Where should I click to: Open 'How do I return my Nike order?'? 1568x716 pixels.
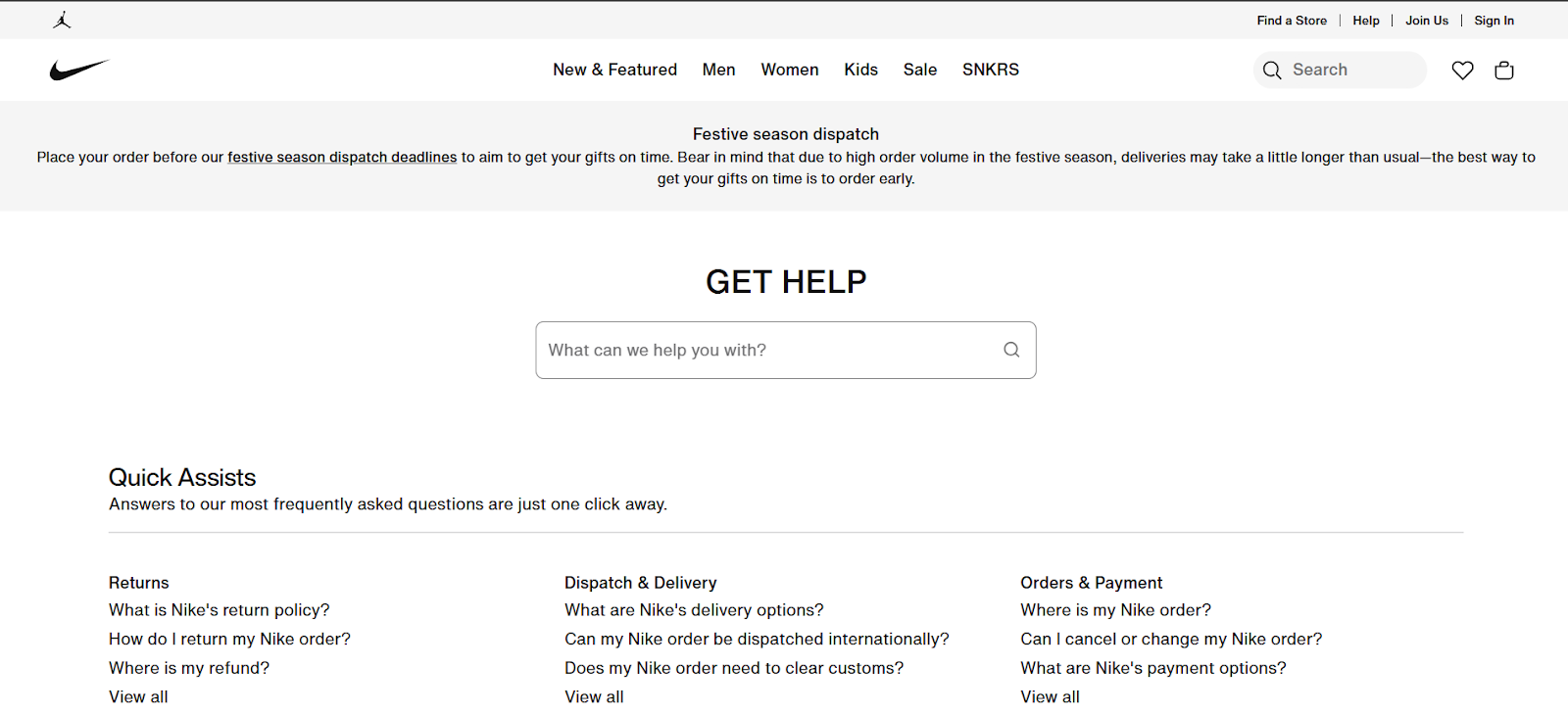tap(229, 639)
